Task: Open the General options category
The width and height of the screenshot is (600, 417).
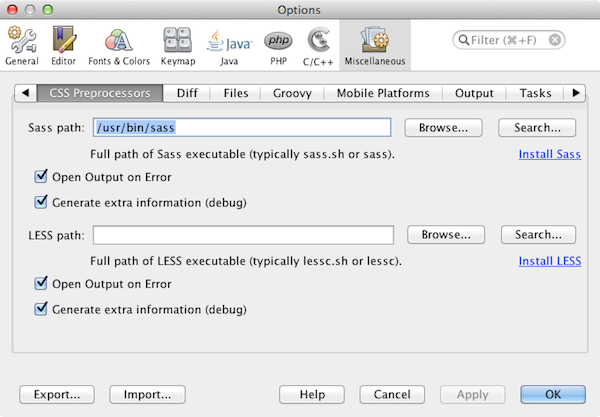Action: 21,46
